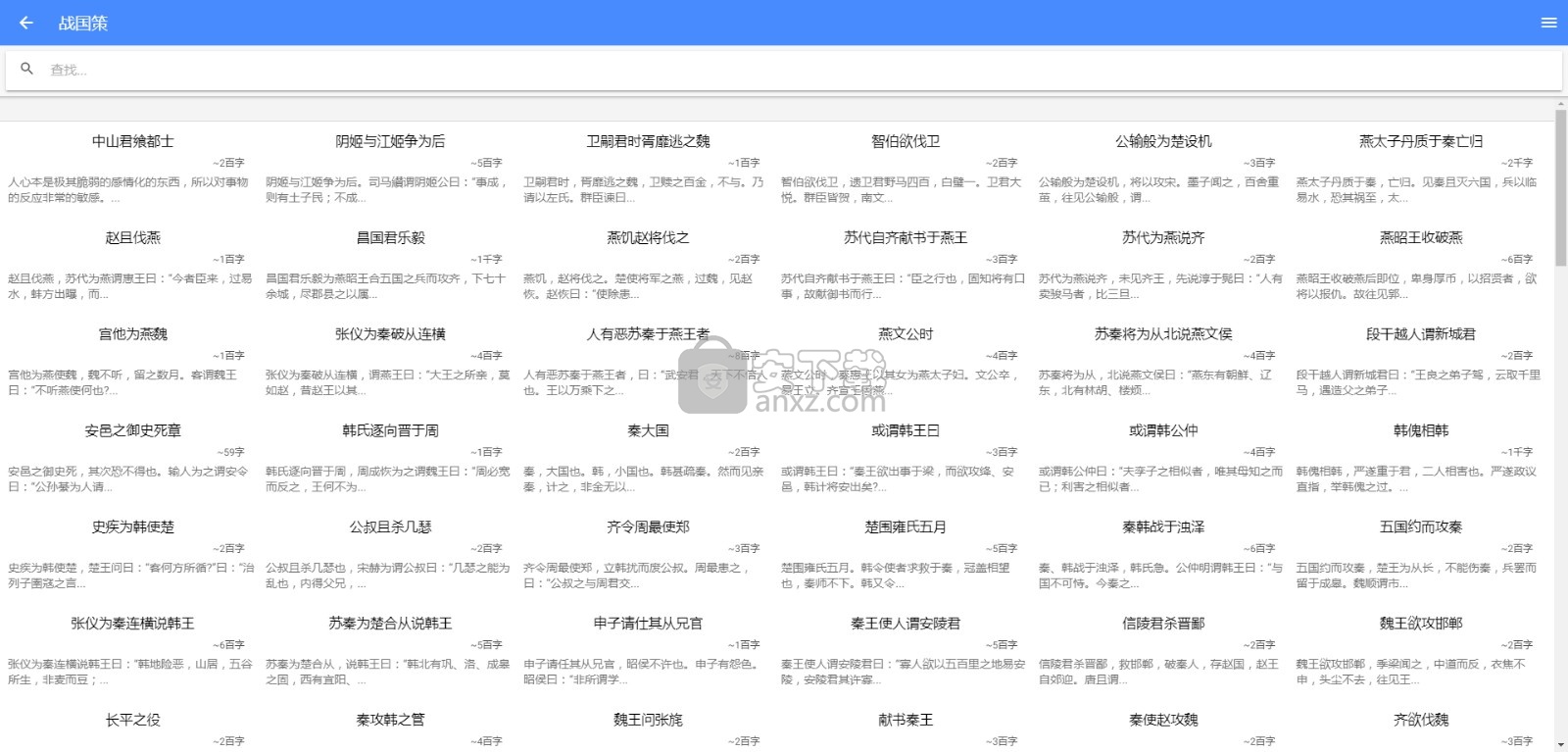Pick the story 秦攻韩之管
Viewport: 1568px width, 752px height.
click(390, 720)
